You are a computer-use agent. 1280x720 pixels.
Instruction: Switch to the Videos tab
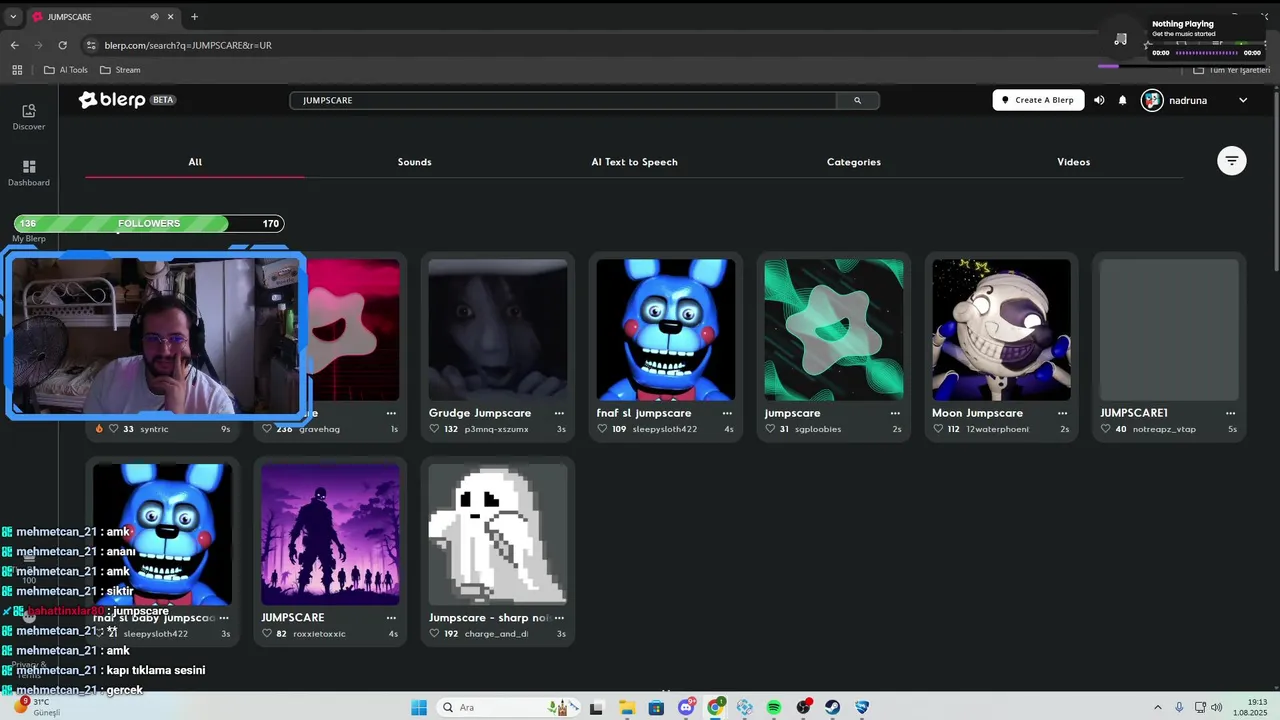click(x=1073, y=162)
